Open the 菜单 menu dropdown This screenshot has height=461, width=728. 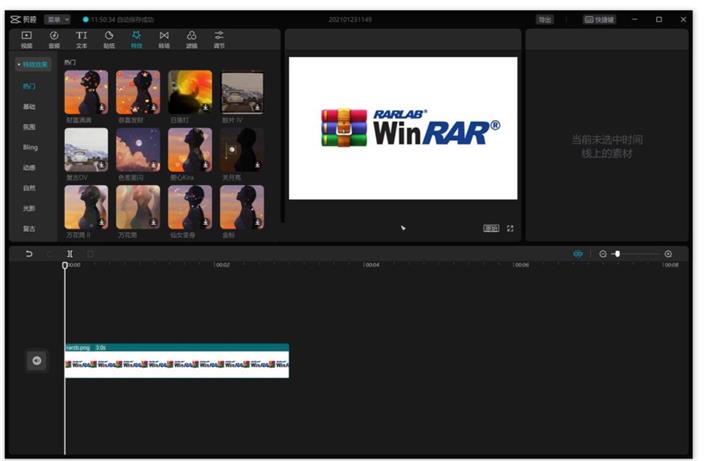tap(57, 19)
